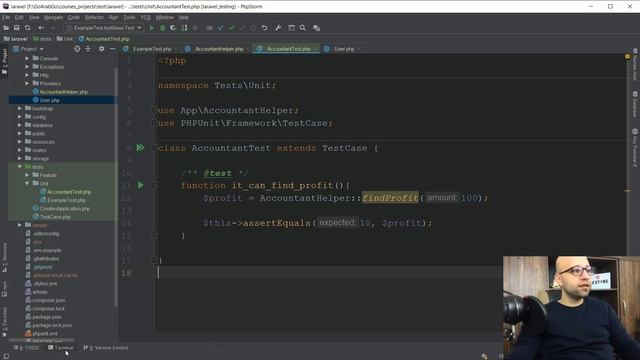Click the tool window quick-access icon in status bar

[x=6, y=356]
